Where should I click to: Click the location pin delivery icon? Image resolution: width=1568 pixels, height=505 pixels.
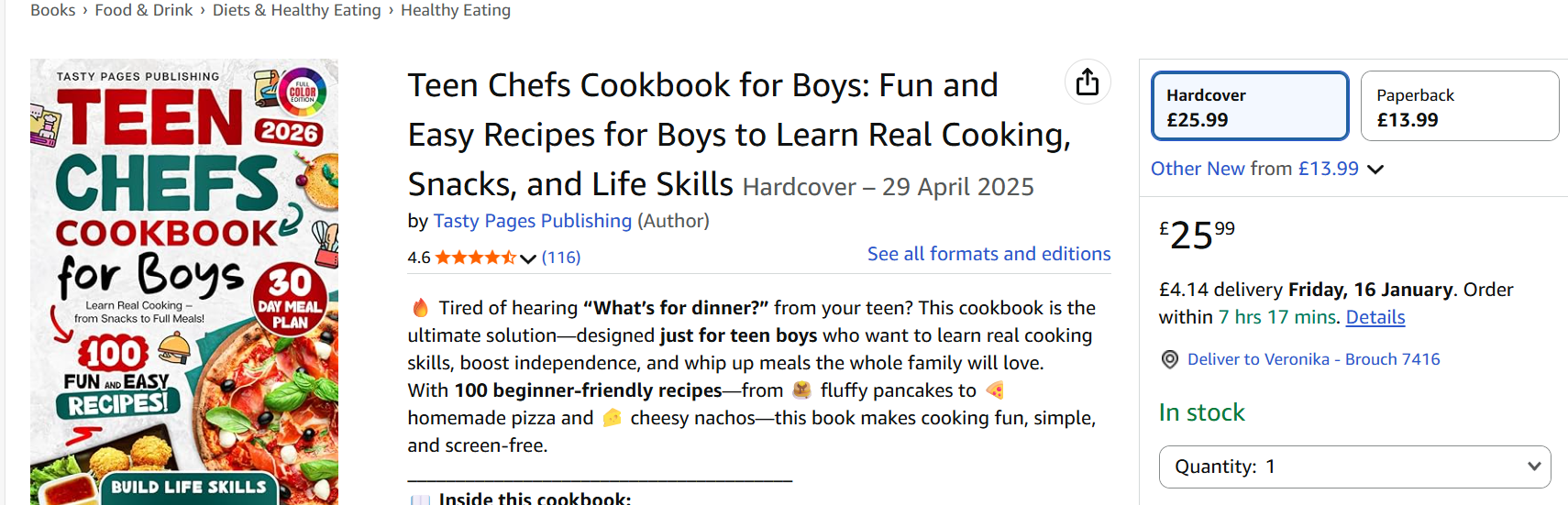coord(1169,359)
